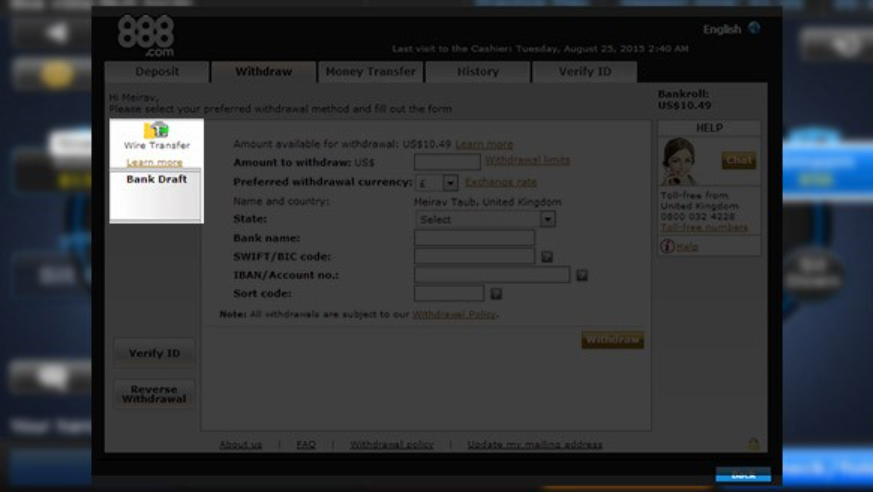Click the Bankroll US$10.49 text
873x492 pixels.
(685, 100)
